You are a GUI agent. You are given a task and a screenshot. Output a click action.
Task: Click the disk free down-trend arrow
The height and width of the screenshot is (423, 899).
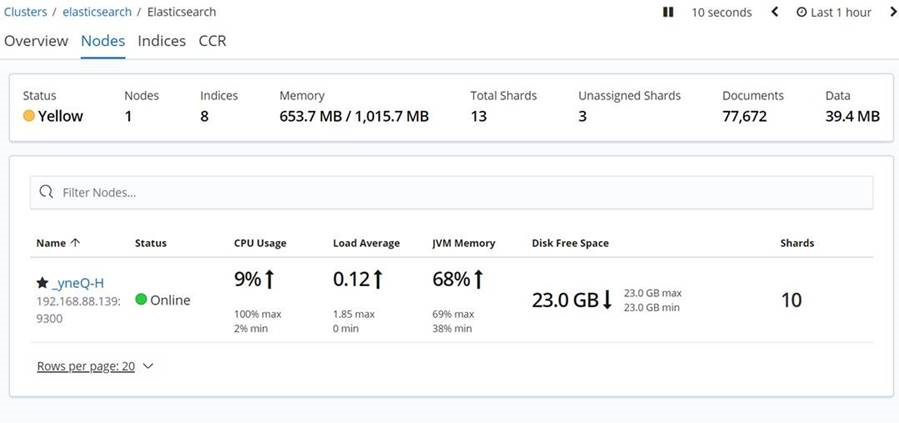coord(608,300)
